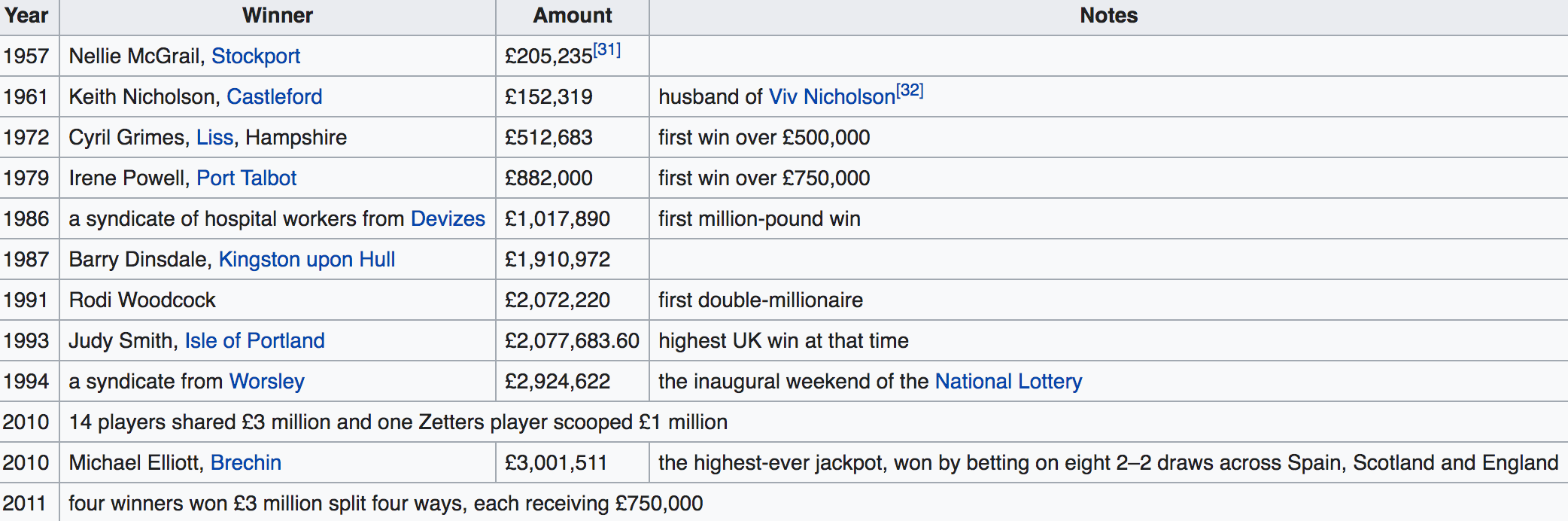Open the Stockport link

(256, 56)
